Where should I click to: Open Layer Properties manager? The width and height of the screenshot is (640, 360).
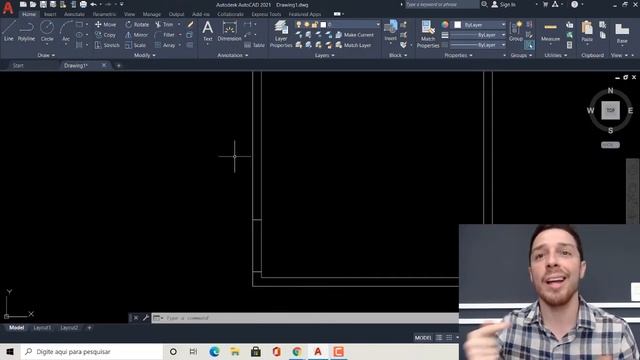(x=281, y=34)
